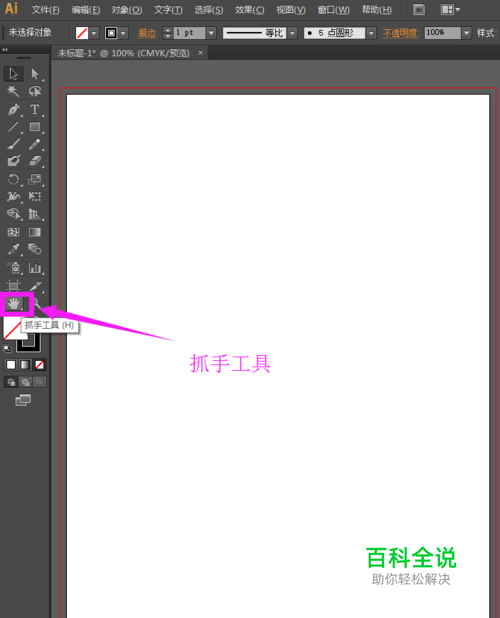The height and width of the screenshot is (618, 500).
Task: Select the Perspective Grid tool
Action: point(35,214)
